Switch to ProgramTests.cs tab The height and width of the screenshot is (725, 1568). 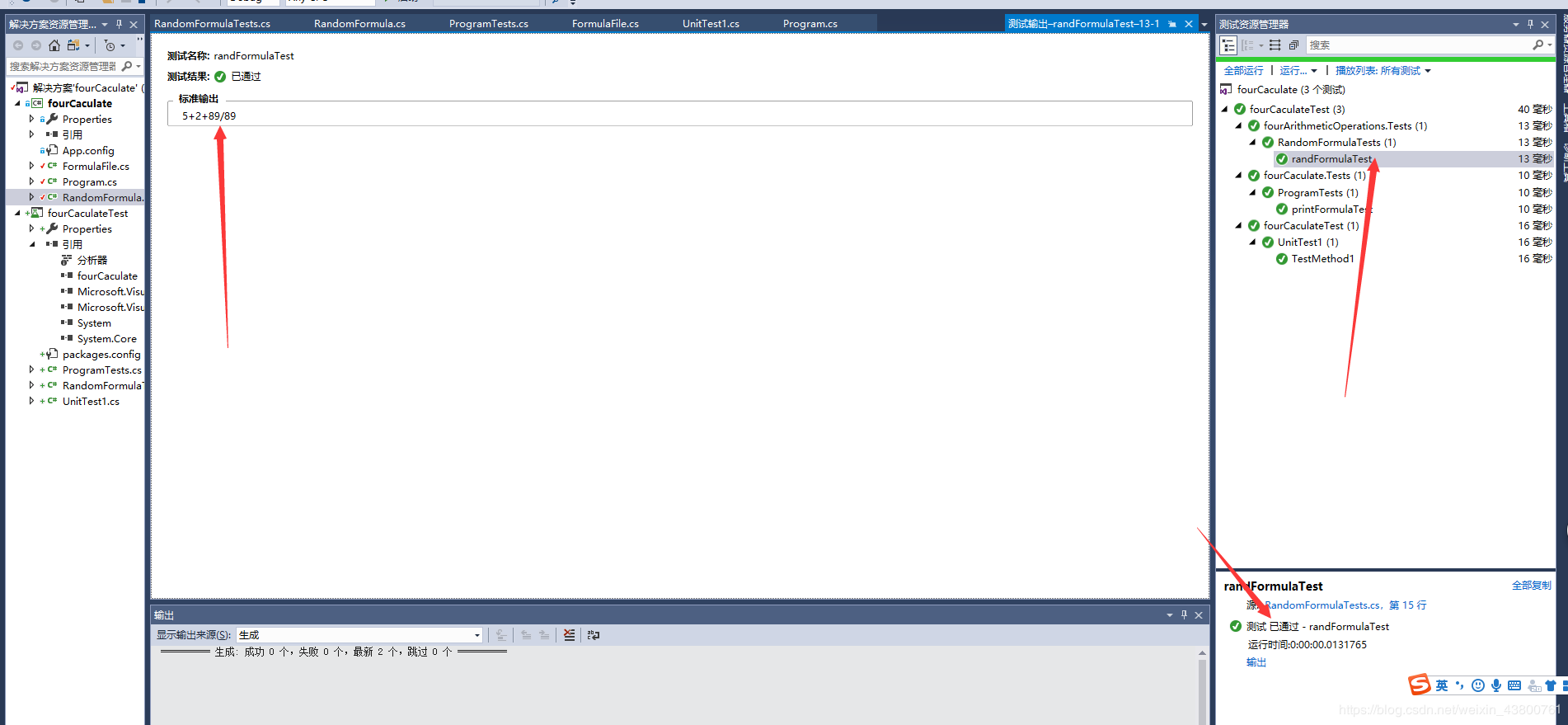pyautogui.click(x=489, y=24)
